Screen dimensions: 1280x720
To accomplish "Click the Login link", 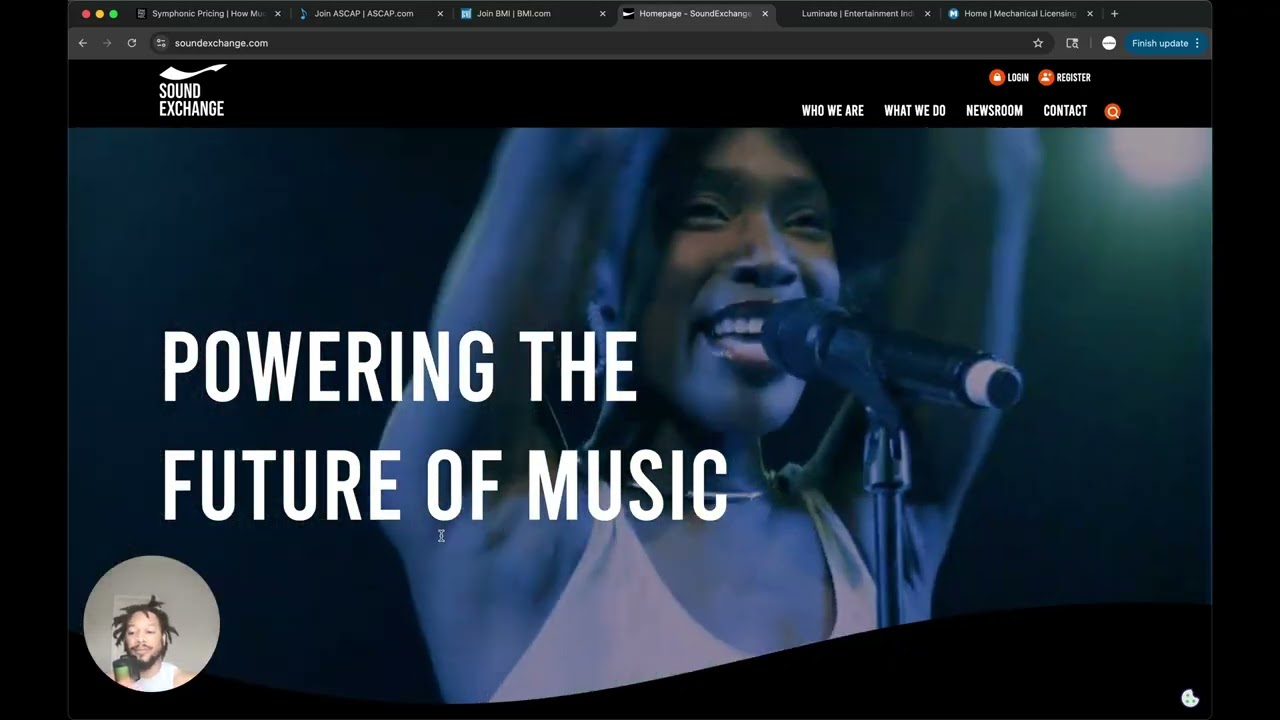I will click(x=1018, y=77).
